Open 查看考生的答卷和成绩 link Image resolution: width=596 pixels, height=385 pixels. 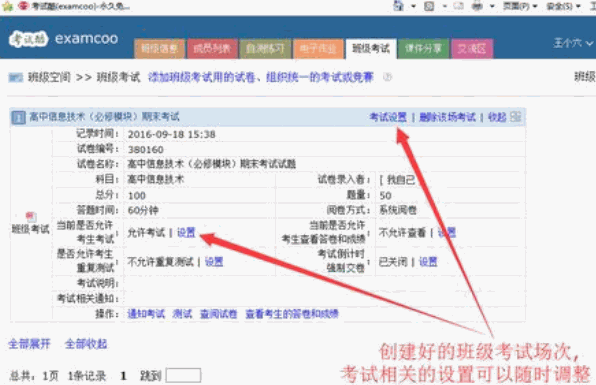pyautogui.click(x=292, y=314)
